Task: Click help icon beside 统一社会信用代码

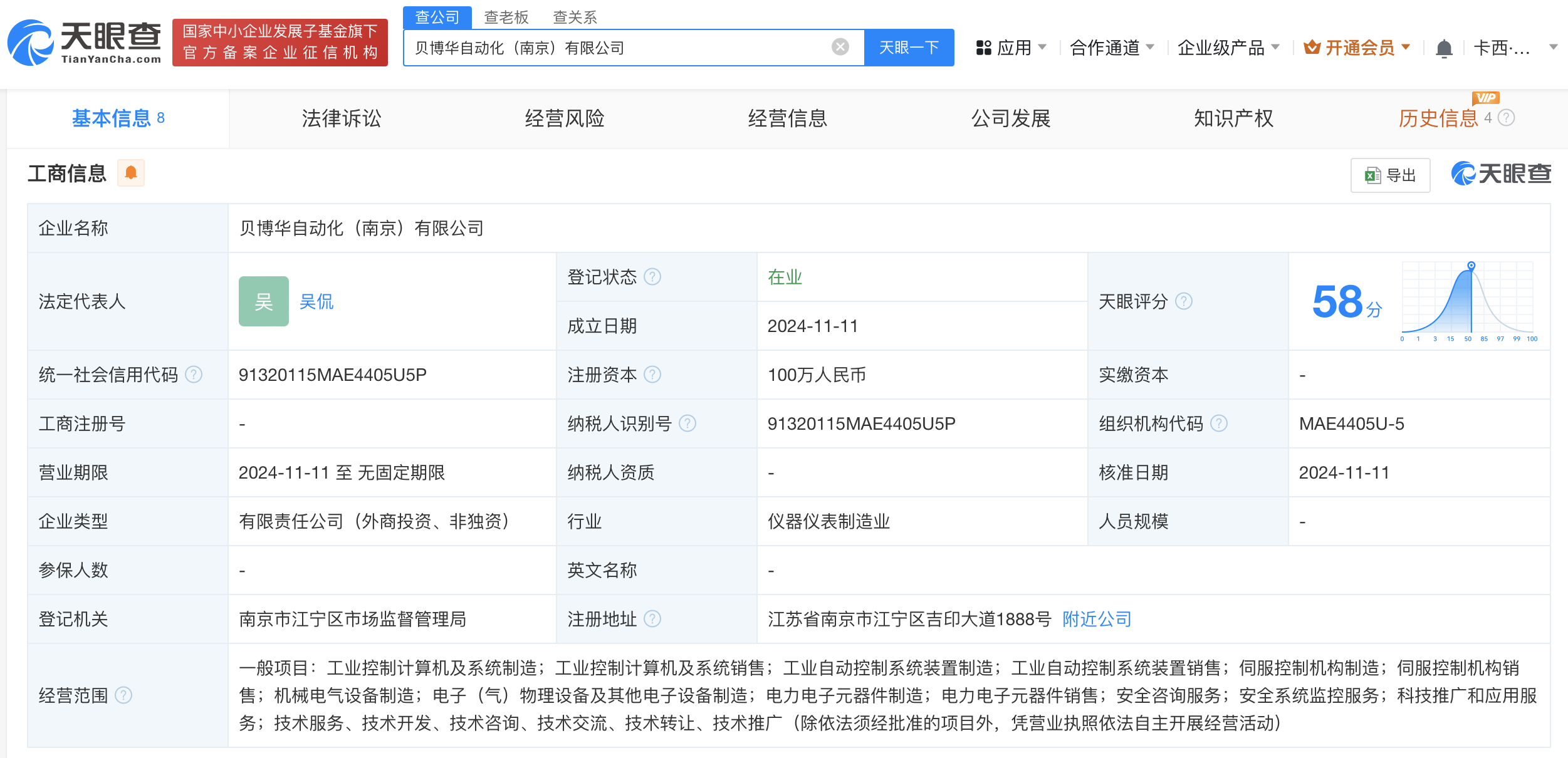Action: [x=194, y=375]
